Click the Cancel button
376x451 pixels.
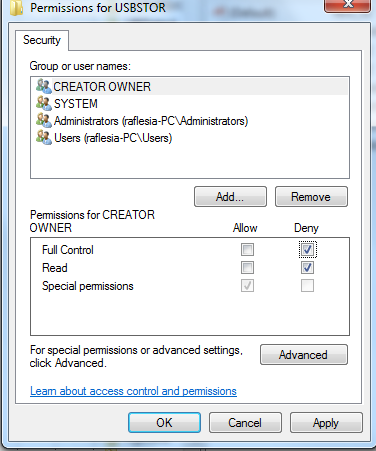pos(245,423)
